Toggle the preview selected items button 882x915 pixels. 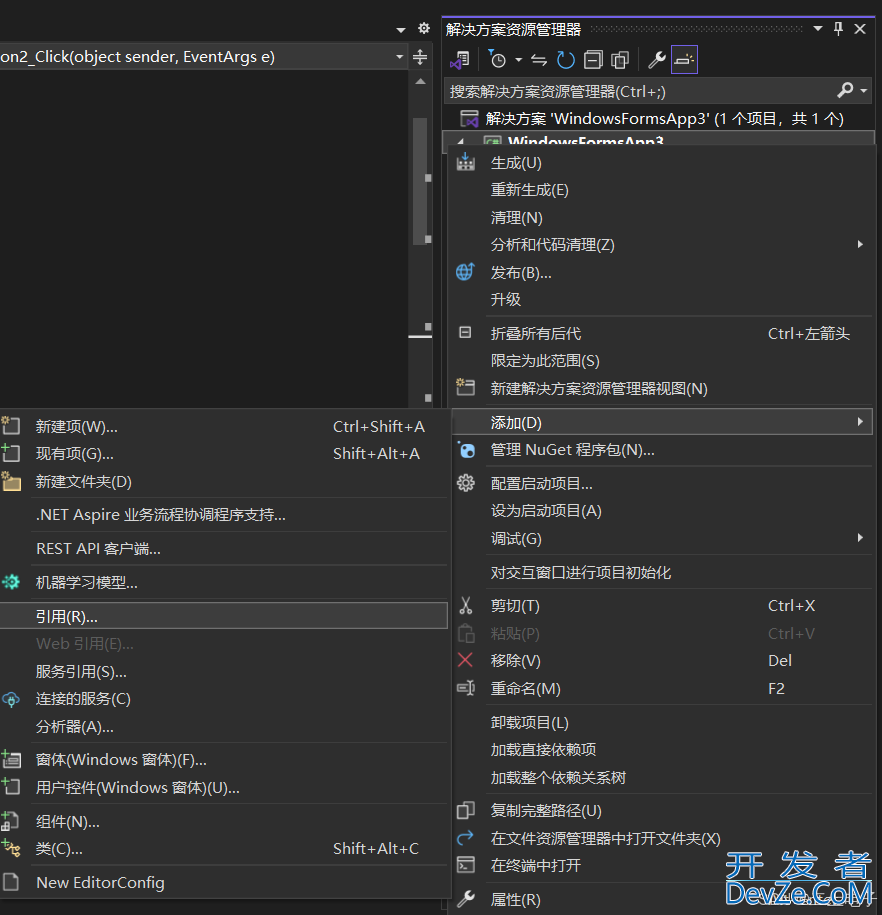[x=684, y=60]
